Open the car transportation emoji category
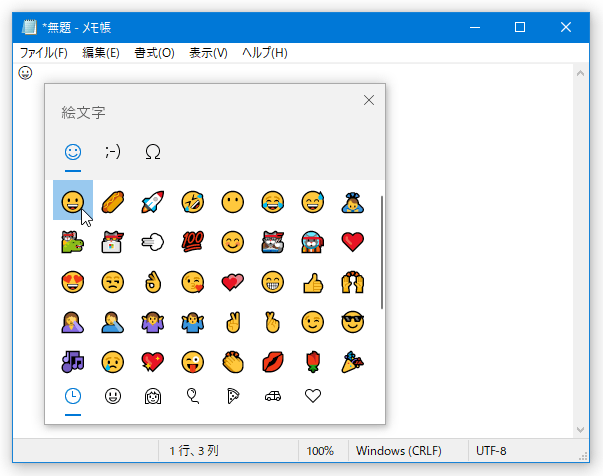The height and width of the screenshot is (476, 603). [273, 396]
